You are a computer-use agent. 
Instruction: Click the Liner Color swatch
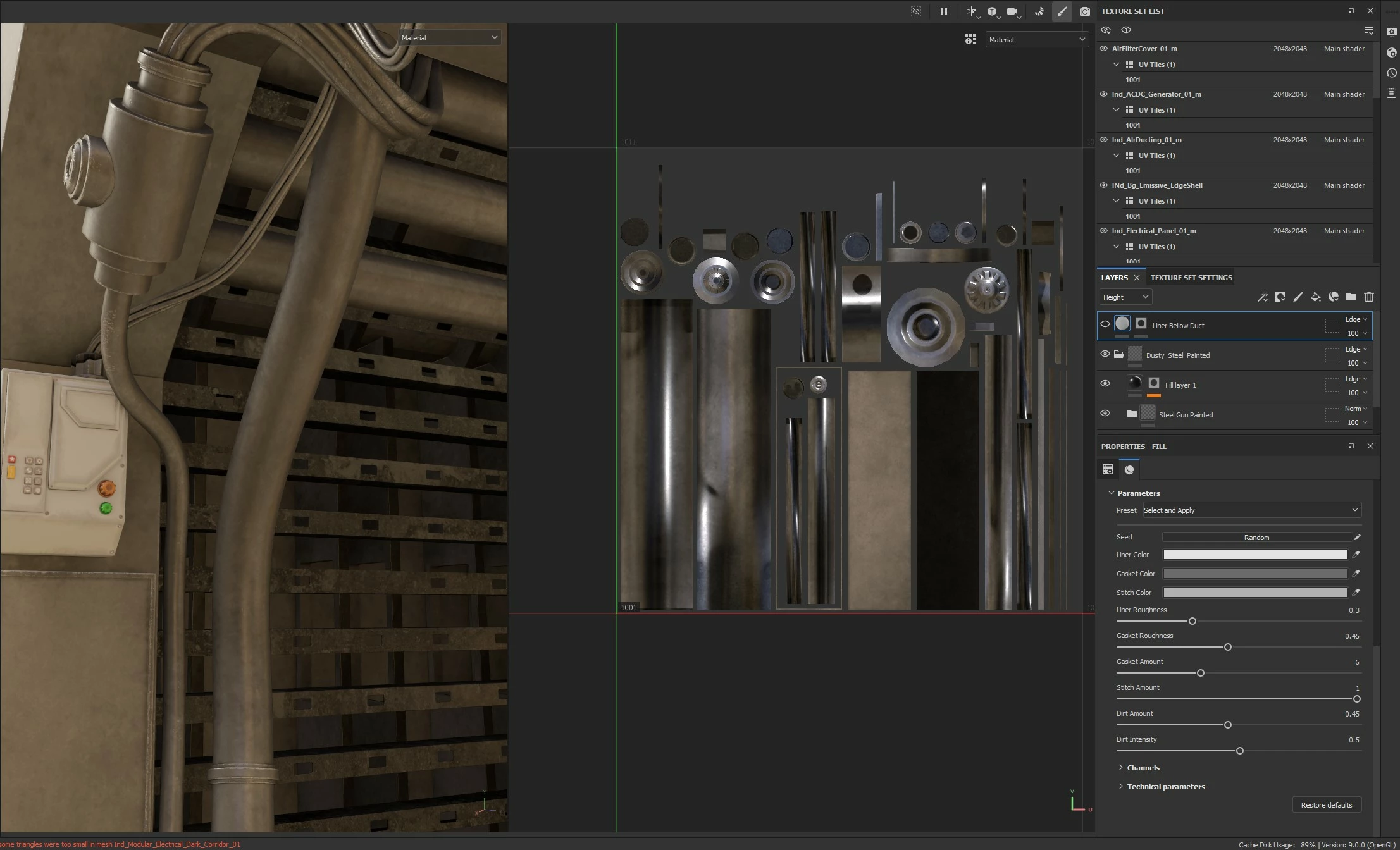1255,555
